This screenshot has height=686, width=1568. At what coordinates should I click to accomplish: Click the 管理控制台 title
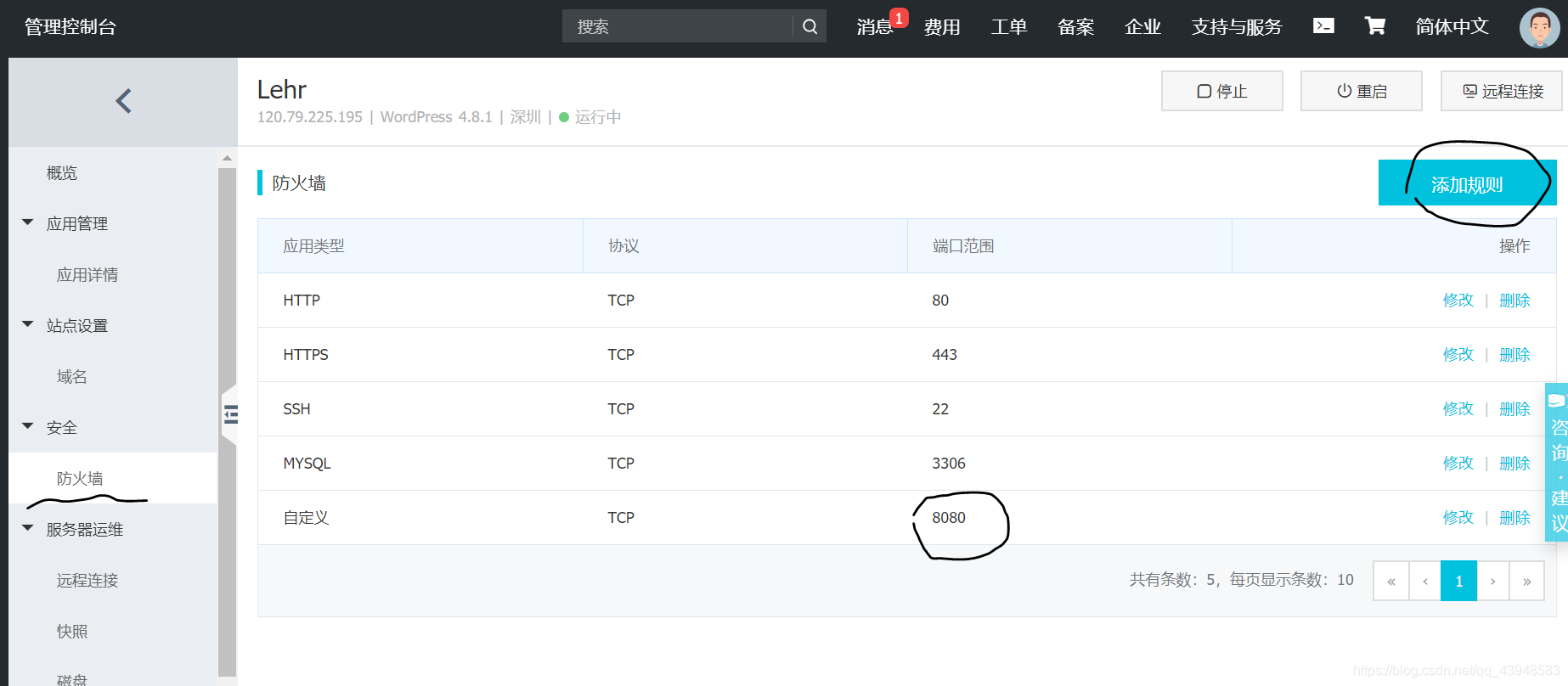(71, 27)
